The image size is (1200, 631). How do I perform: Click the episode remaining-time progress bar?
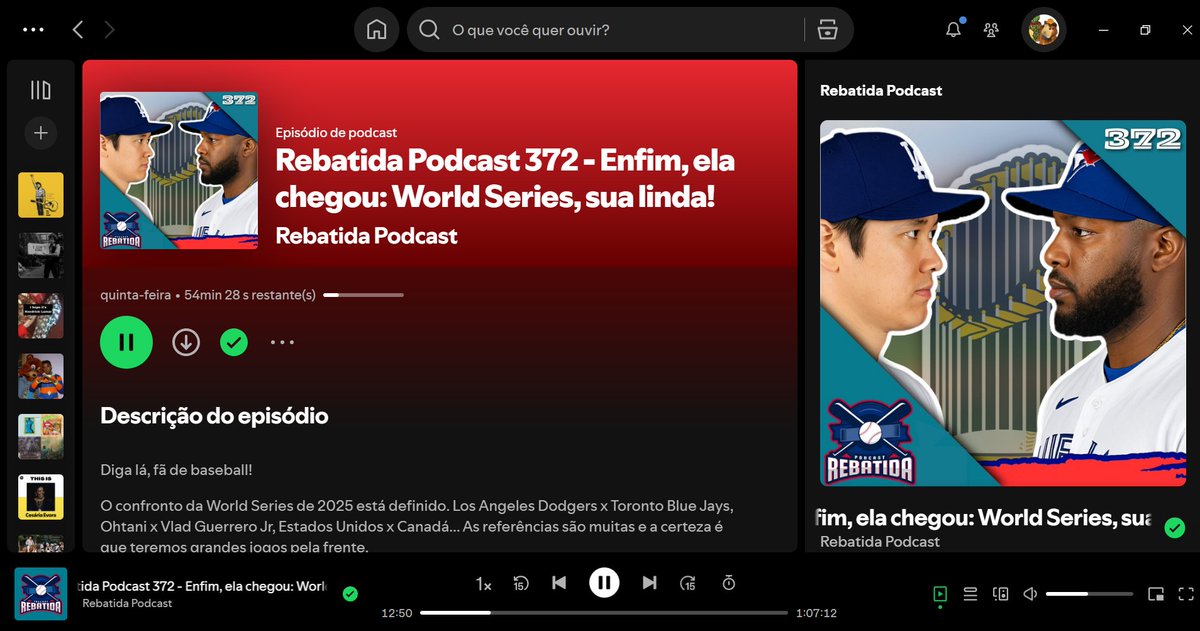363,295
